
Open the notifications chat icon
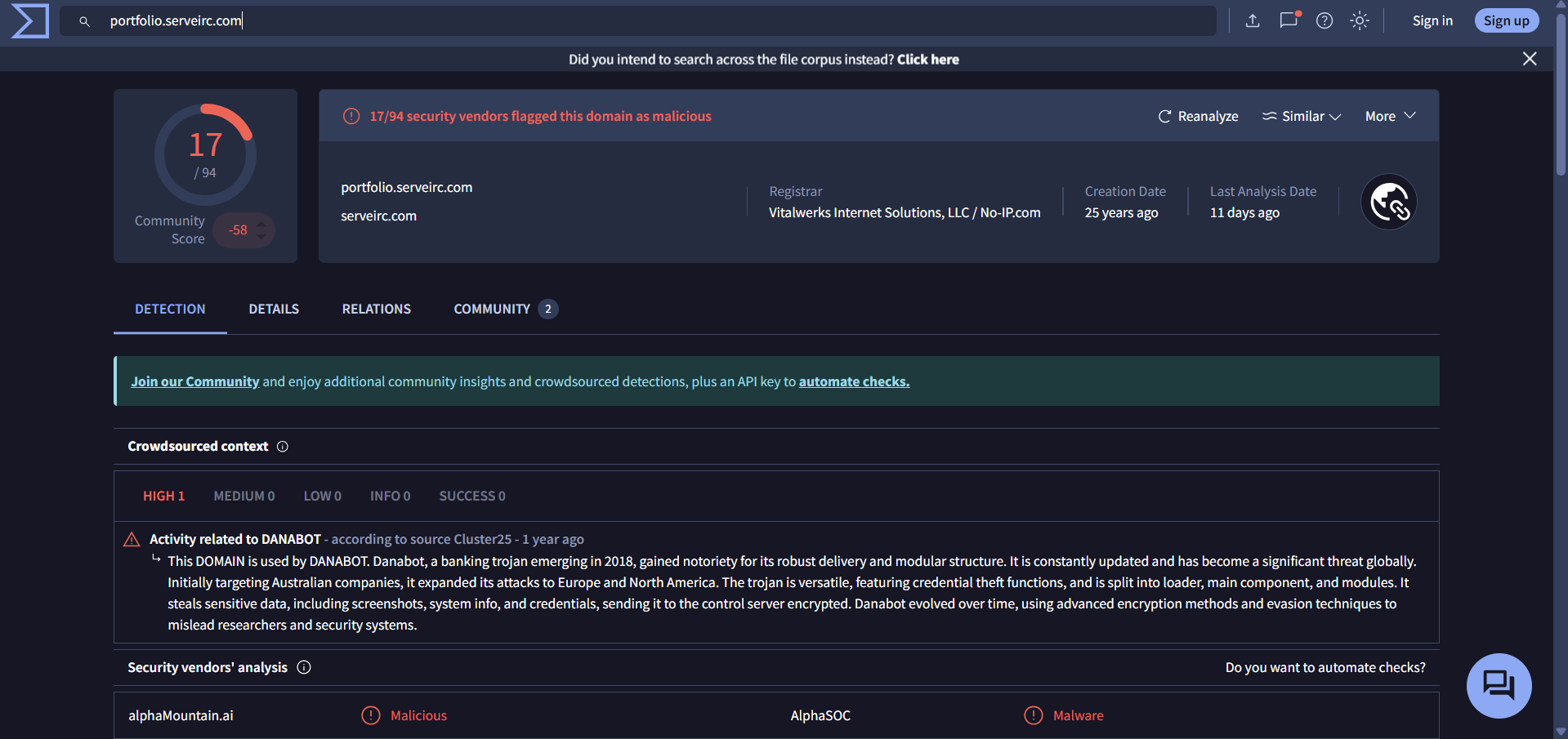(1289, 21)
